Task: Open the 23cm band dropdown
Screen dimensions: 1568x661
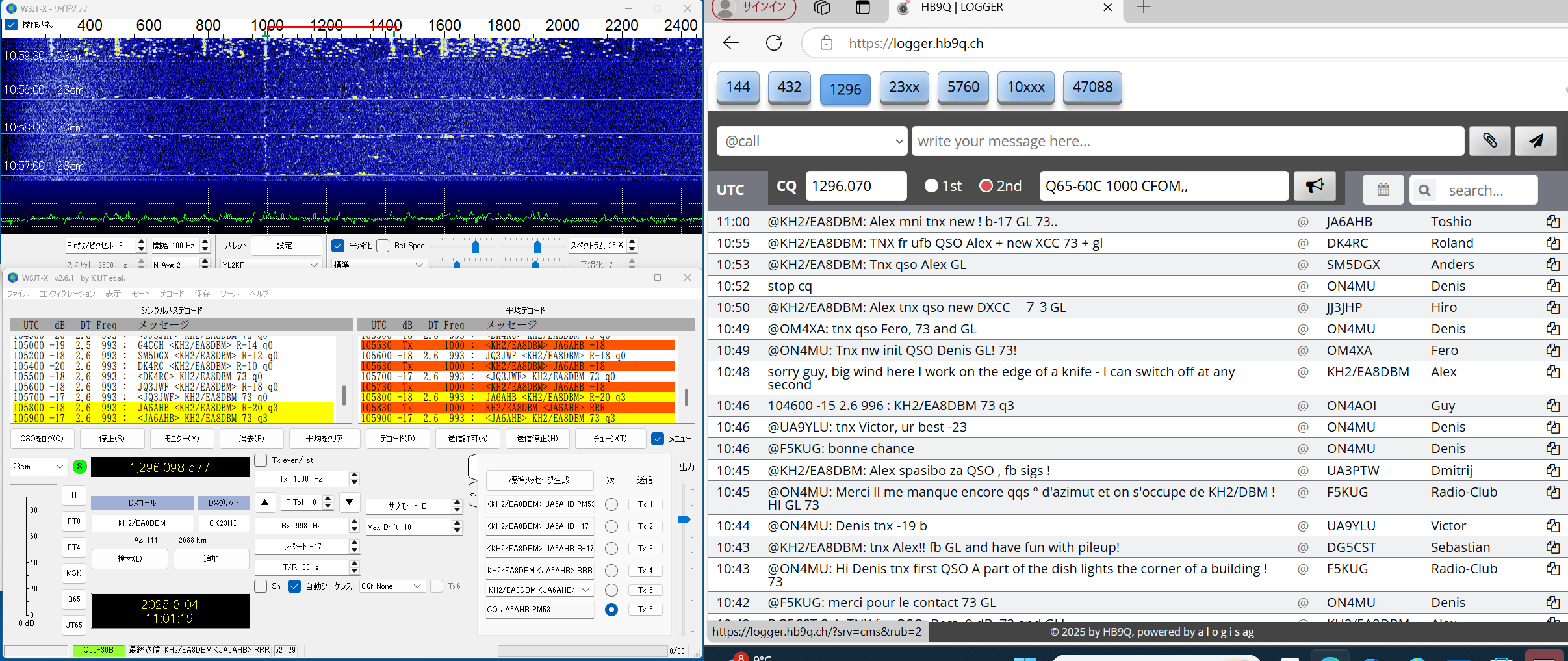Action: click(39, 467)
